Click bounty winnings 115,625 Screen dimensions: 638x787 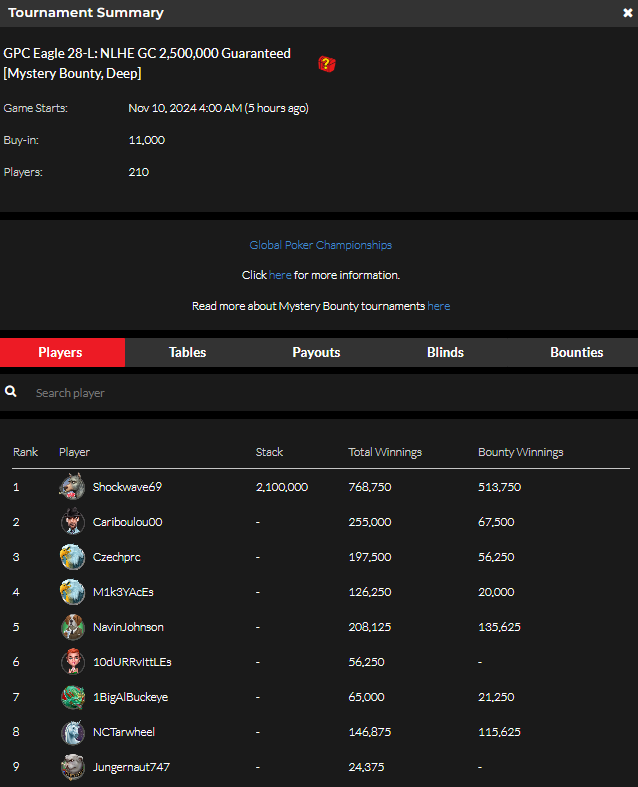pos(499,732)
